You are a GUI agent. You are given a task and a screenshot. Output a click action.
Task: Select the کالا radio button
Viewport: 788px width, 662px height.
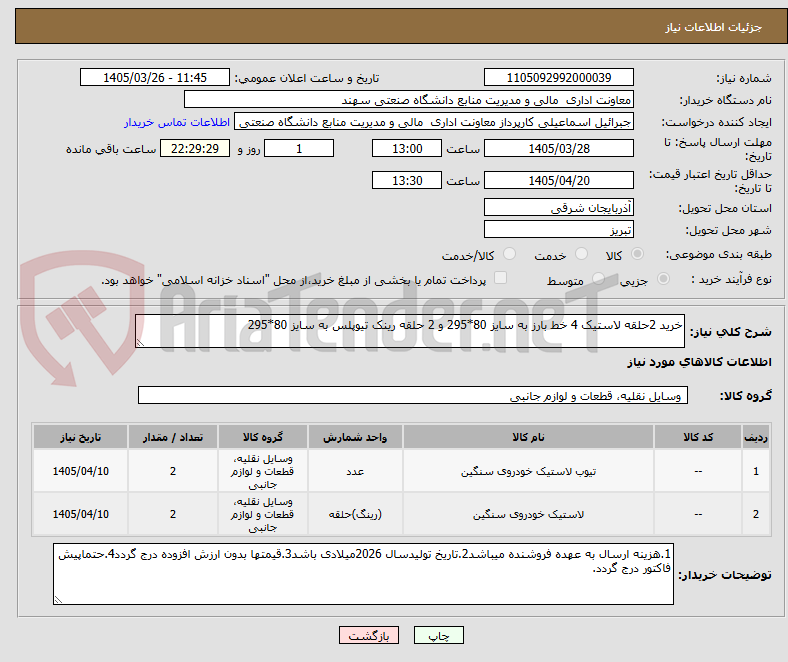tap(637, 254)
